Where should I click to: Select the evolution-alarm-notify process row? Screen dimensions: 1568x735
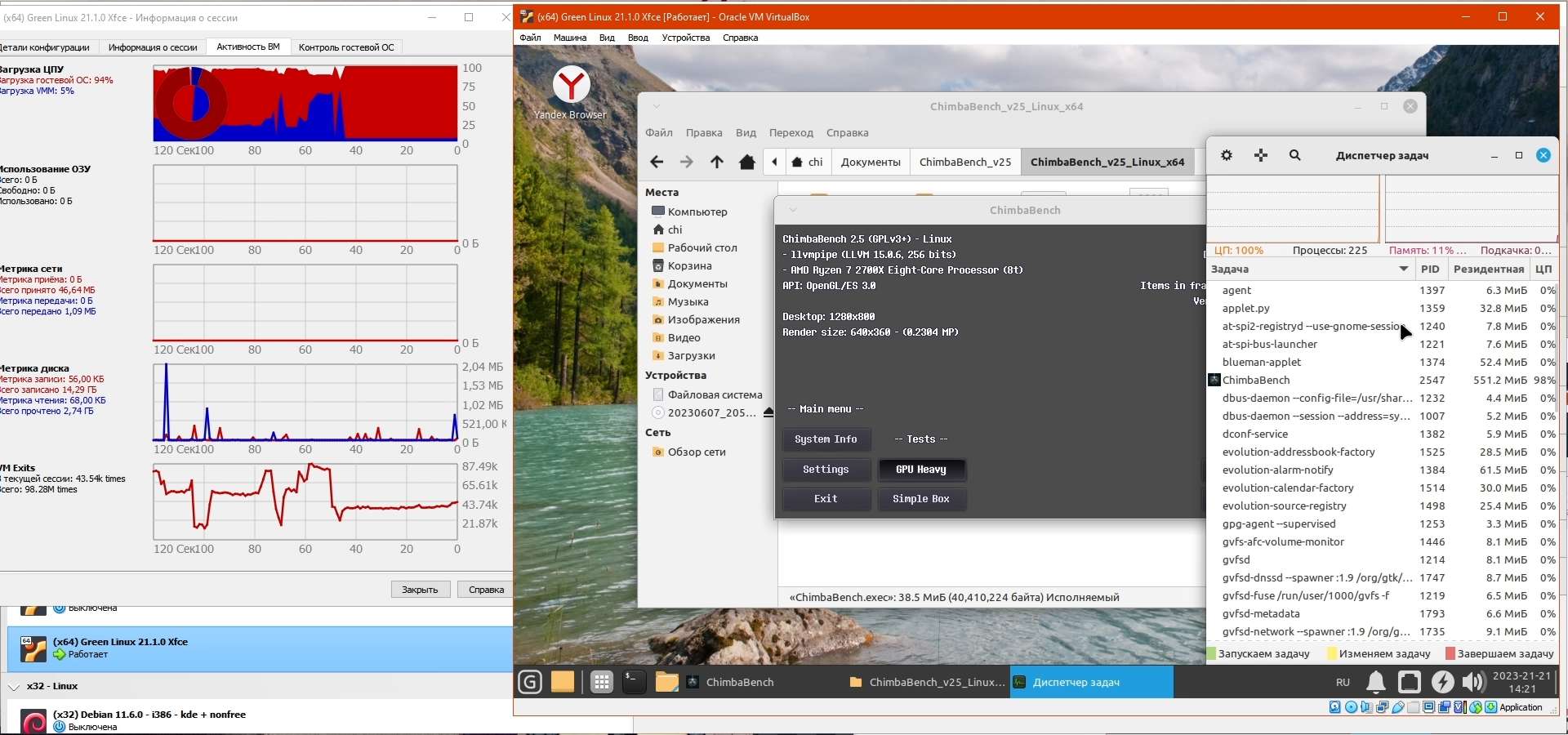(1382, 470)
